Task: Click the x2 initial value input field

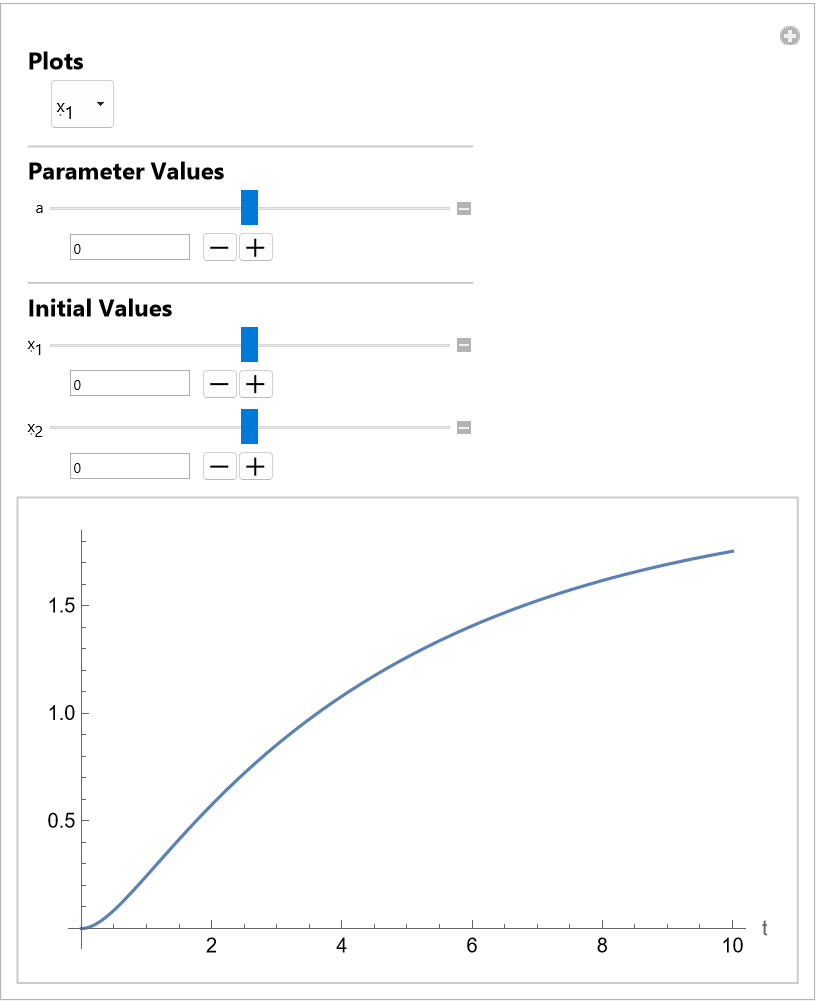Action: click(130, 466)
